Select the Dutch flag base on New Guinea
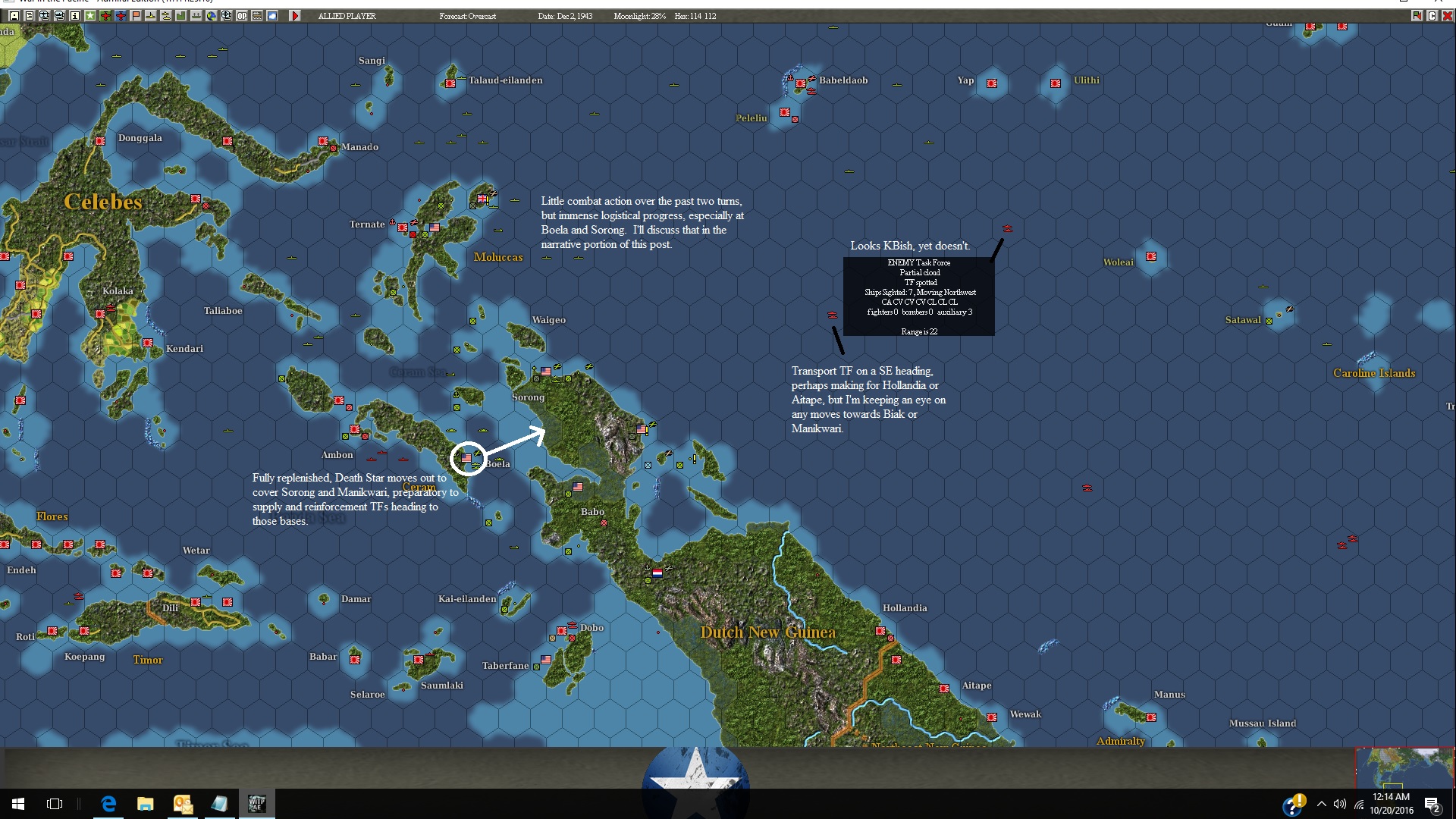The height and width of the screenshot is (819, 1456). [657, 573]
